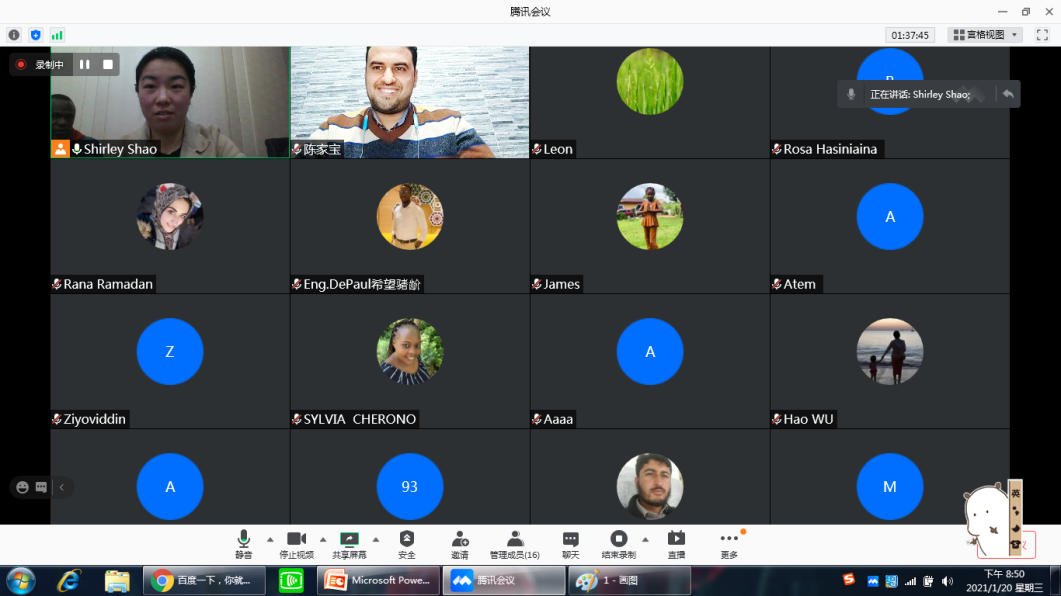Image resolution: width=1061 pixels, height=596 pixels.
Task: Expand the arrow next to 停止视频
Action: [x=323, y=539]
